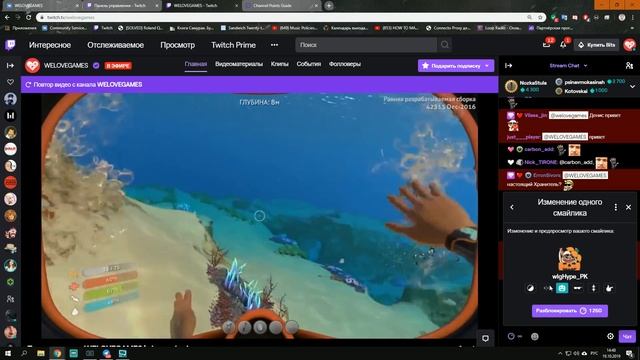Open the notifications bell
Image resolution: width=640 pixels, height=360 pixels.
[563, 45]
